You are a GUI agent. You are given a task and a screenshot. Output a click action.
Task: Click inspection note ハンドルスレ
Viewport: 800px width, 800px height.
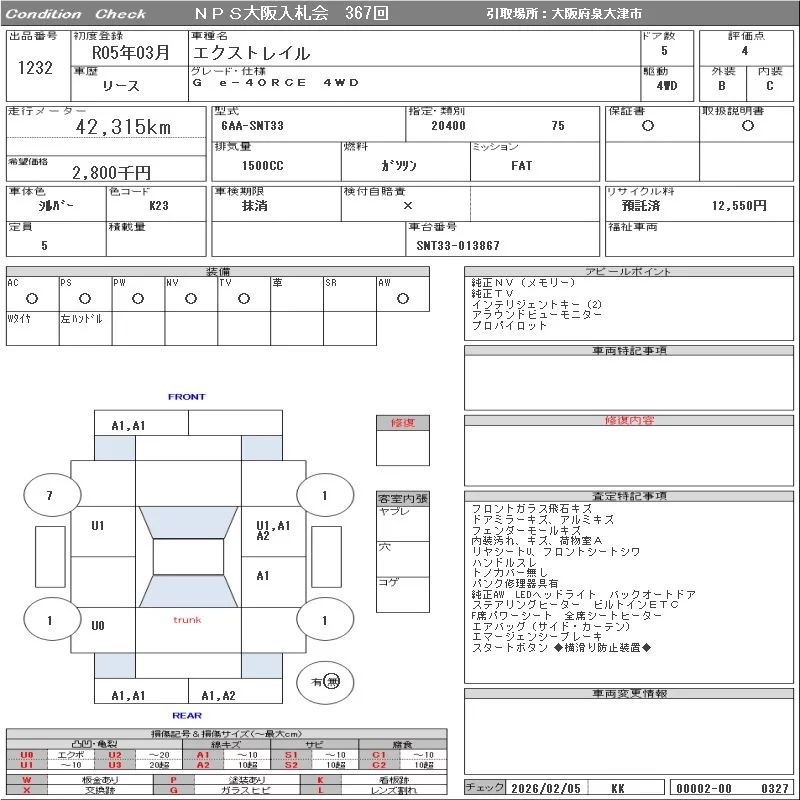coord(504,562)
